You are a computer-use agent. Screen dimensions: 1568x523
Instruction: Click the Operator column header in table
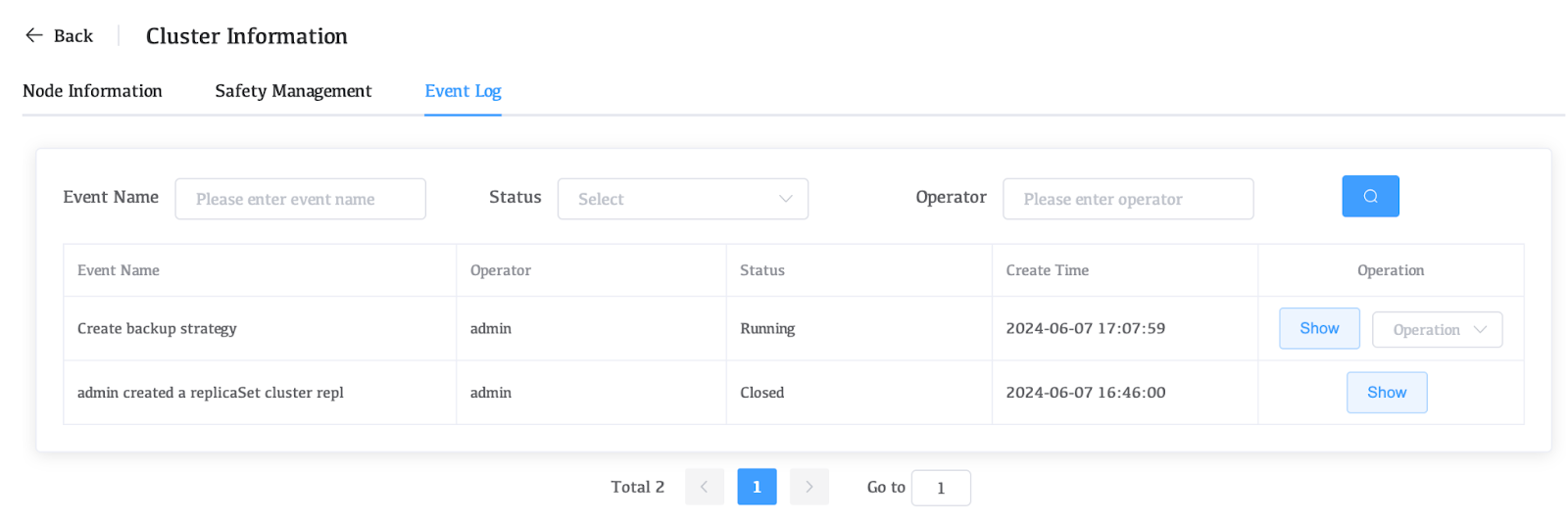(500, 270)
